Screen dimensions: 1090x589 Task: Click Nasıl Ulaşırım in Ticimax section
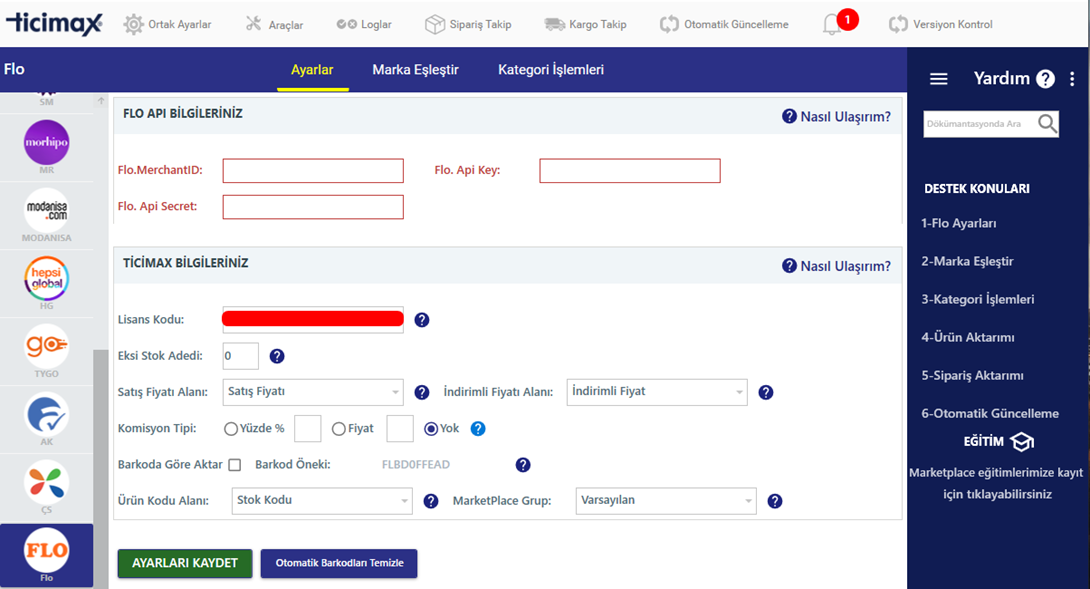pos(836,266)
